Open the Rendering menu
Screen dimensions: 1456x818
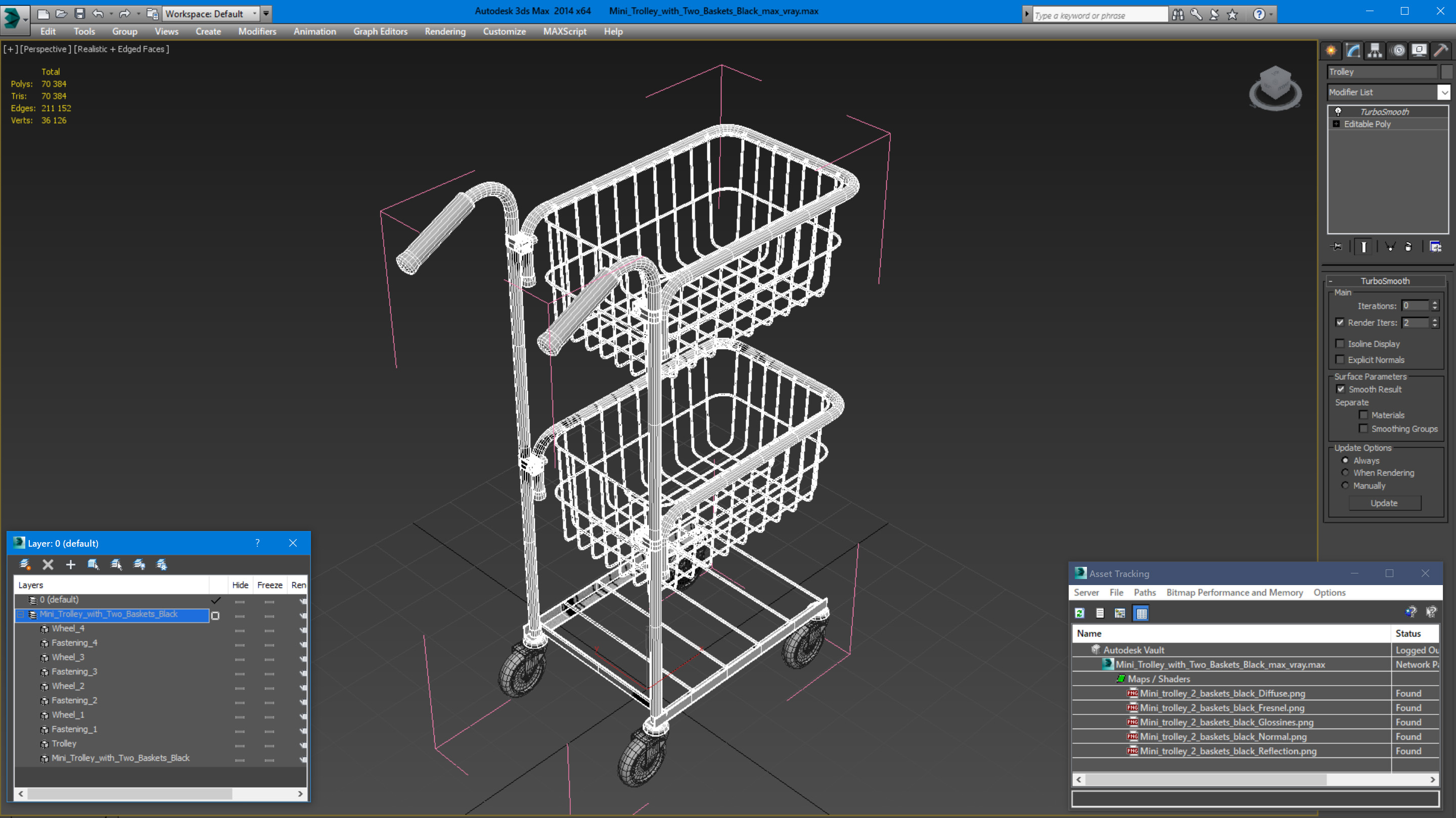click(x=445, y=32)
